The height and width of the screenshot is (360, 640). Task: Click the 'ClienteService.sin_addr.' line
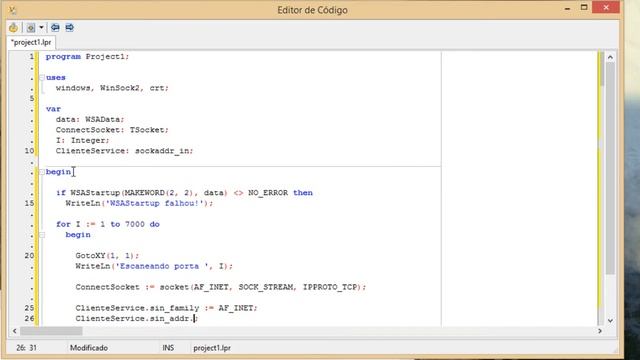coord(136,318)
